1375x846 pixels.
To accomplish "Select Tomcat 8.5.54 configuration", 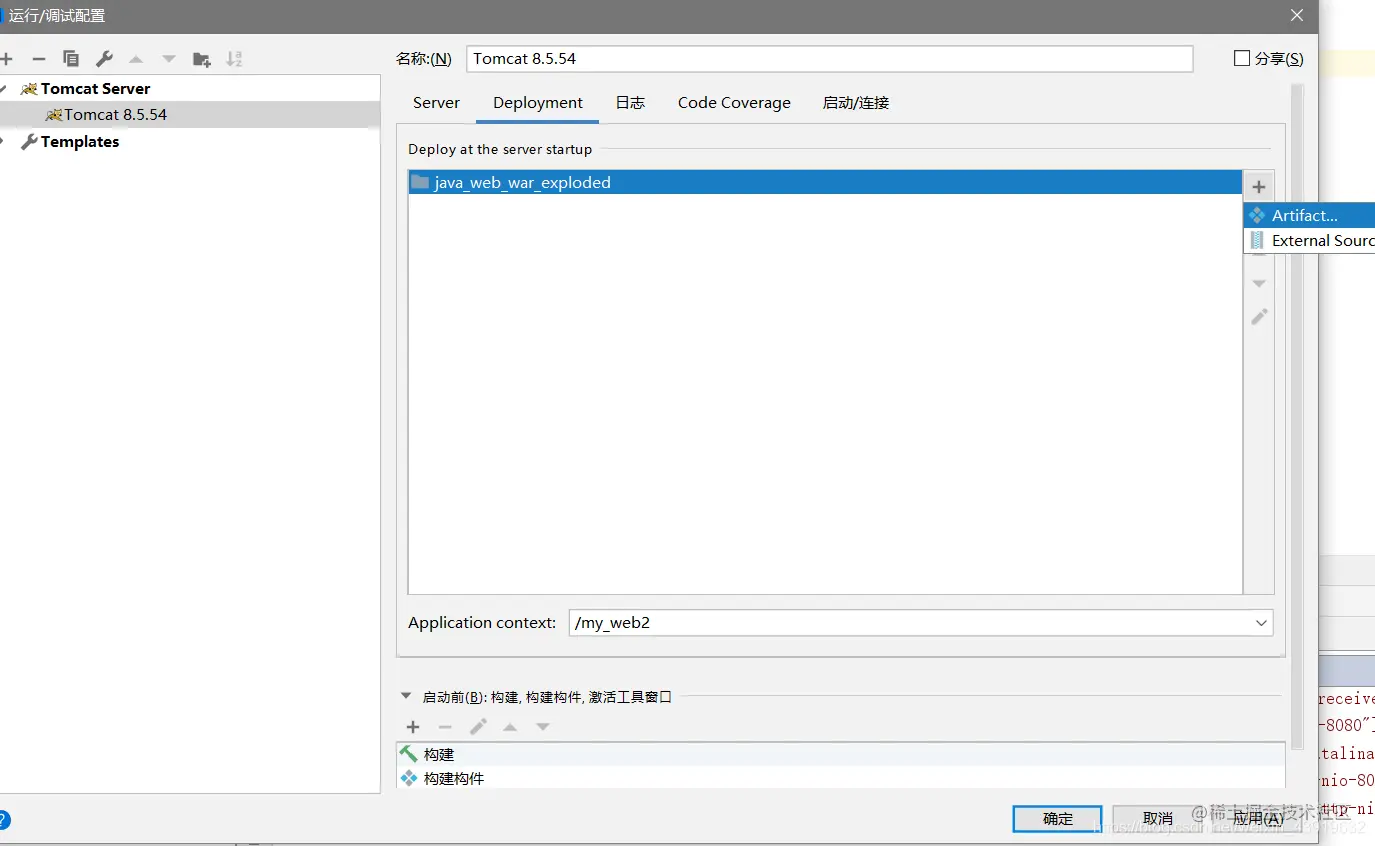I will [190, 115].
